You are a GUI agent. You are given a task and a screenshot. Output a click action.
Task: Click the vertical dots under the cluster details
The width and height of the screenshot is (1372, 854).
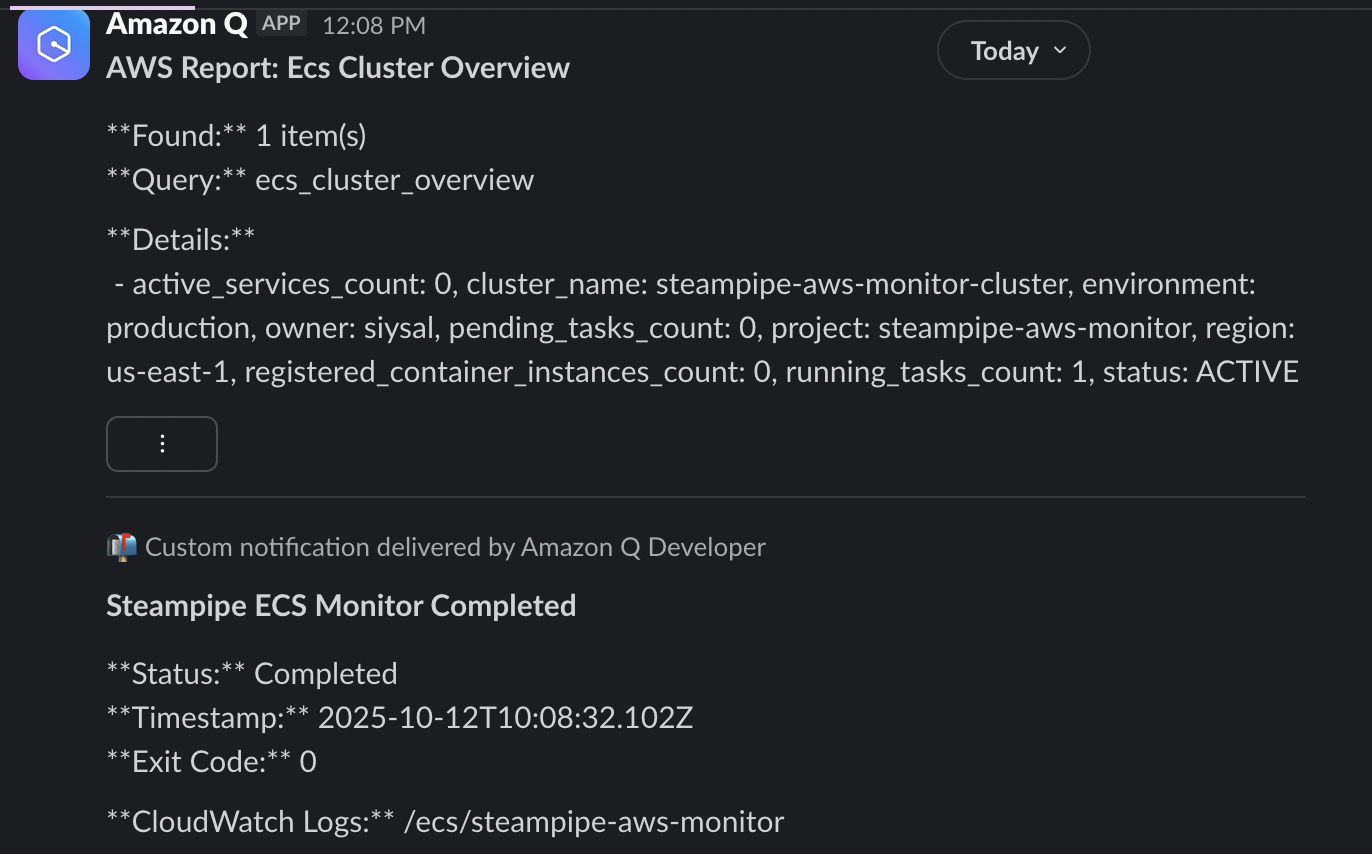pos(161,443)
